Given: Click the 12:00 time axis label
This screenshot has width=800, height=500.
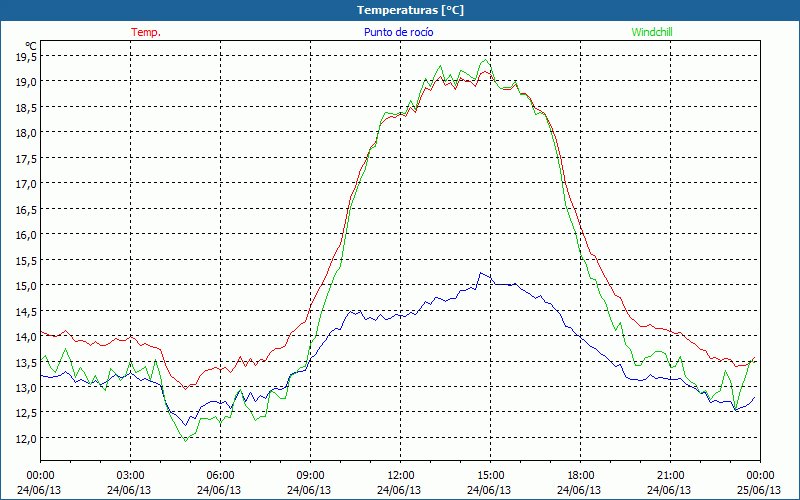Looking at the screenshot, I should click(x=401, y=476).
